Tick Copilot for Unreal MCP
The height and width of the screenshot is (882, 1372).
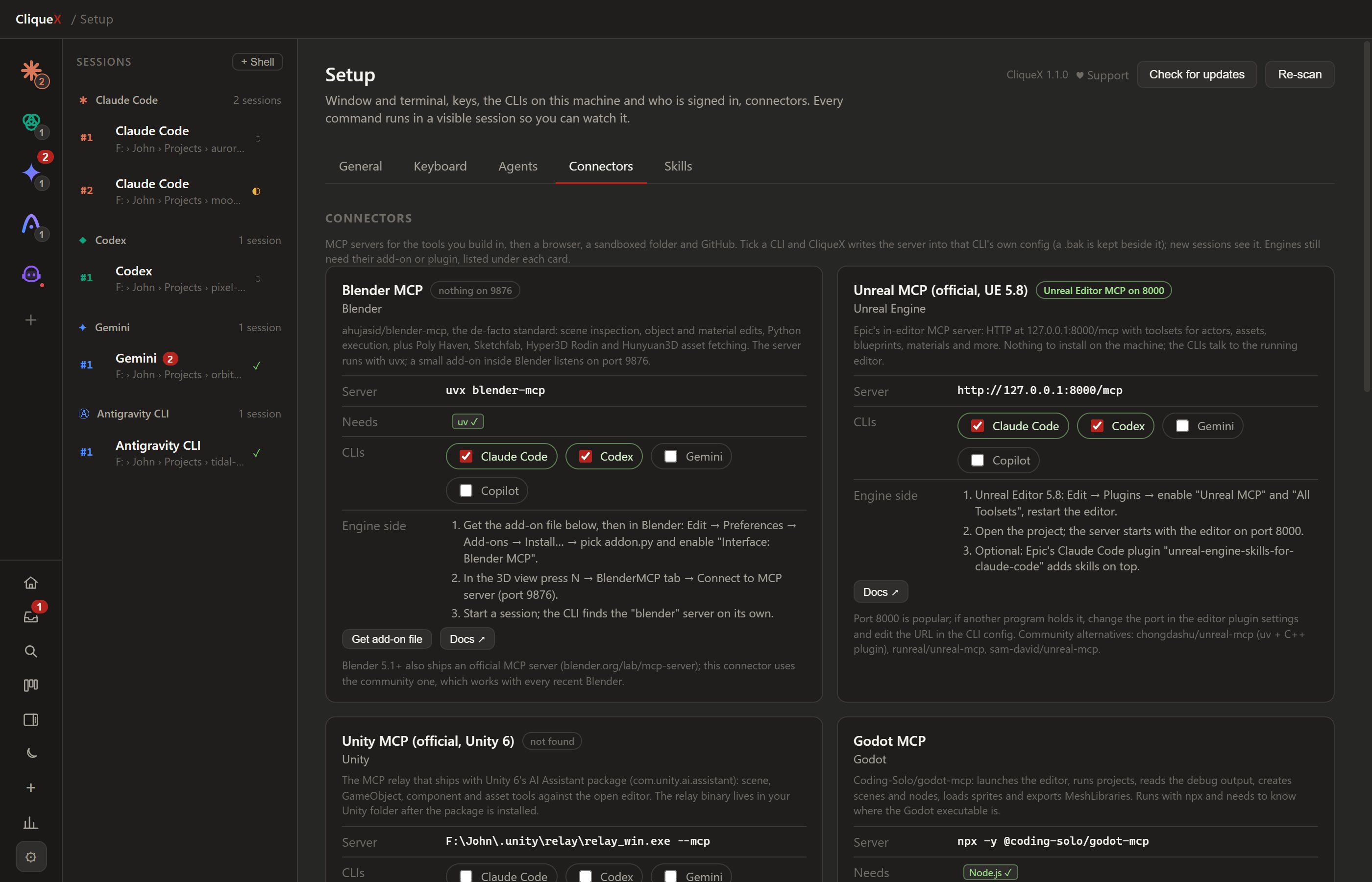click(x=978, y=461)
